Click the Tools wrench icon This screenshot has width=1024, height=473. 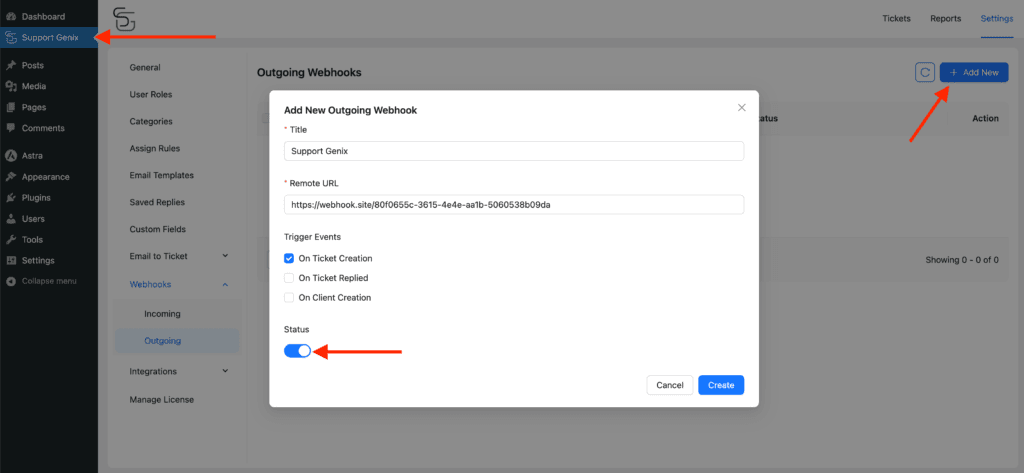(10, 239)
